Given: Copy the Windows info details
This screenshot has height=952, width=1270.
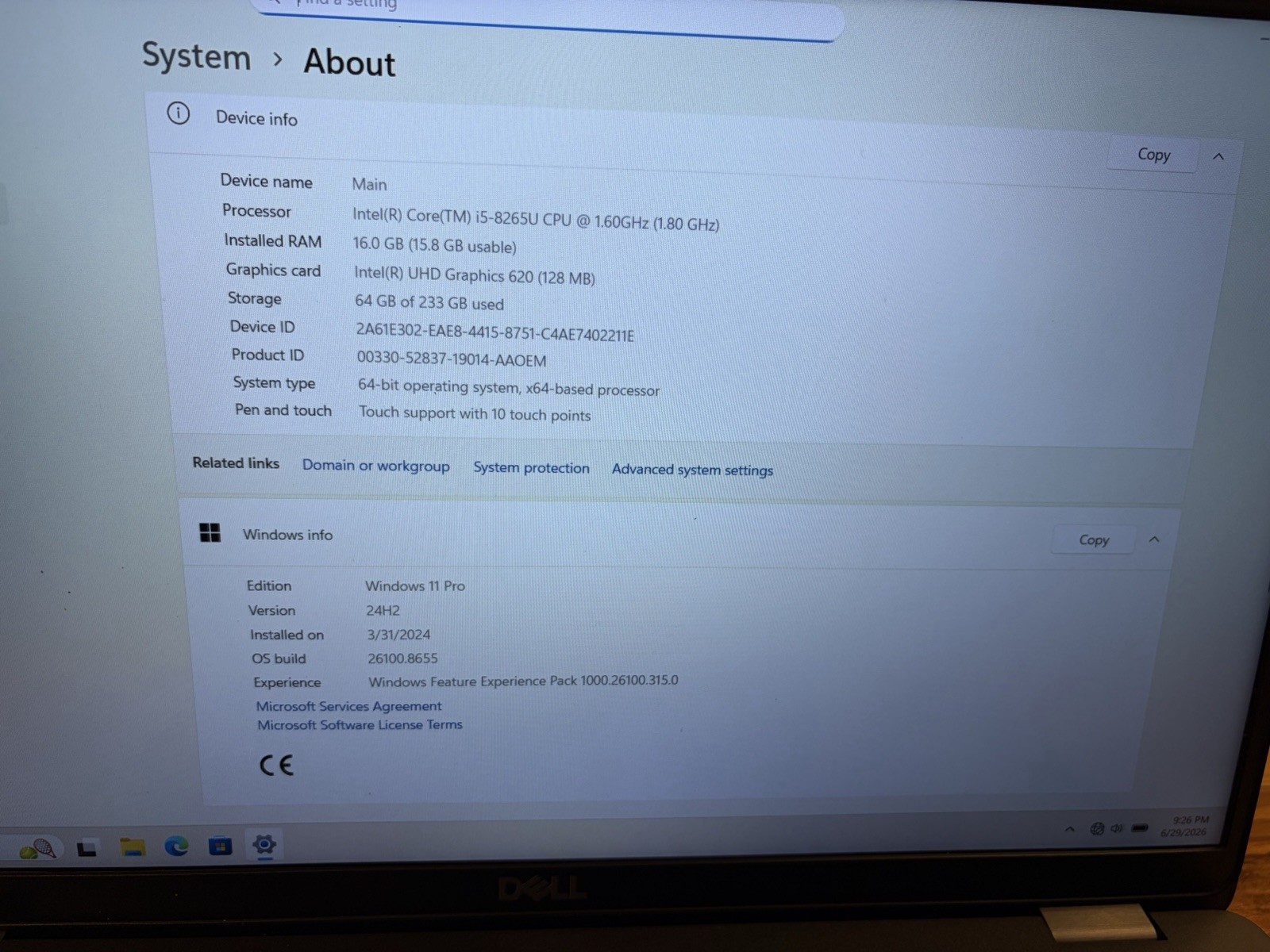Looking at the screenshot, I should [1093, 539].
